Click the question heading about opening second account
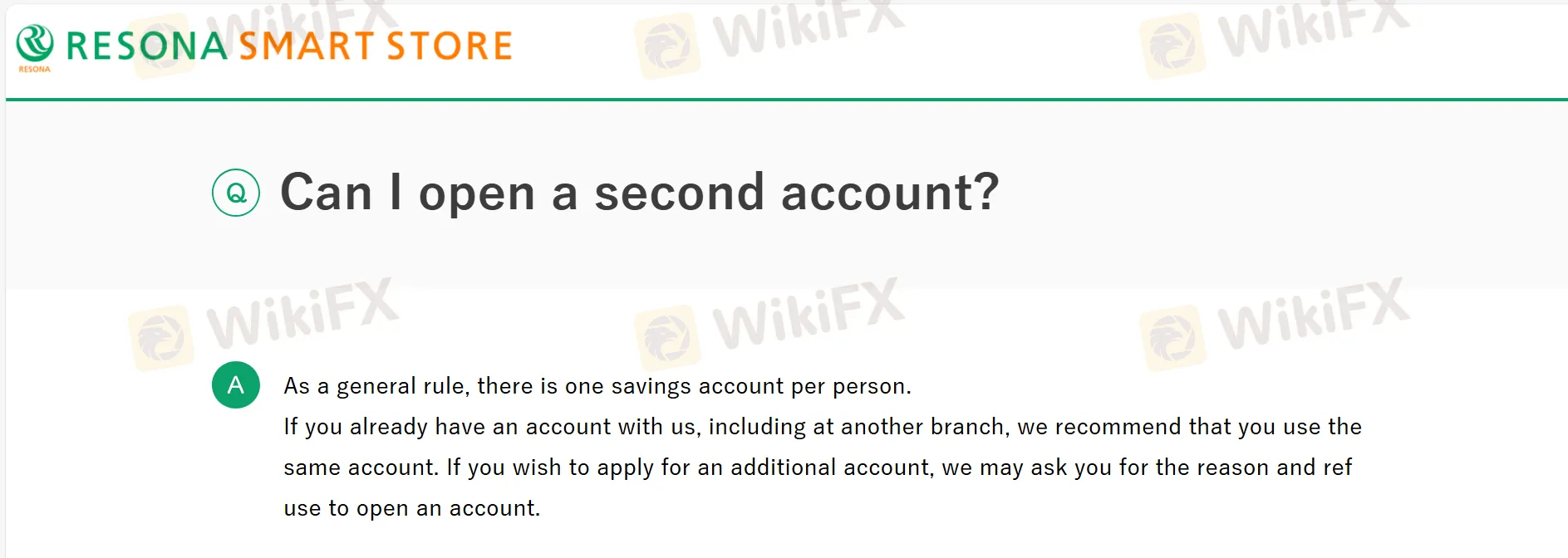1568x558 pixels. [640, 193]
